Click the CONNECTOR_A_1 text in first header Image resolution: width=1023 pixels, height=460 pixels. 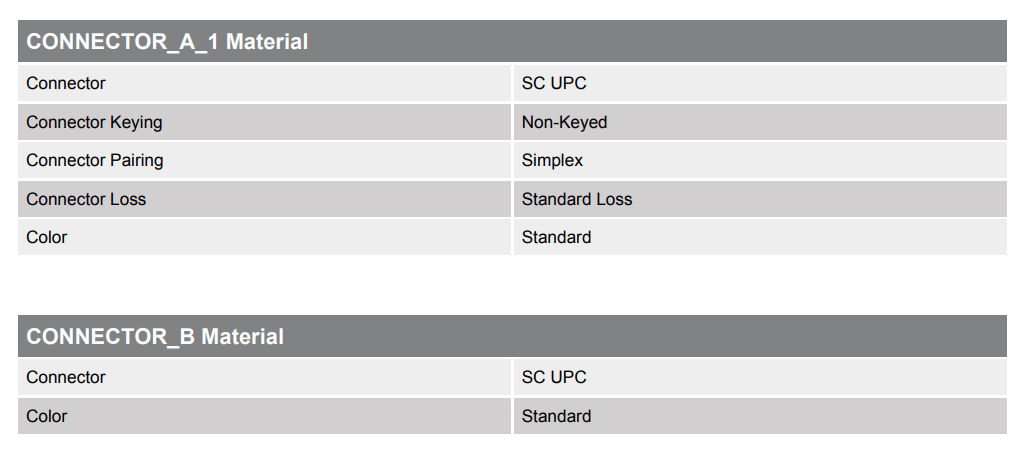pyautogui.click(x=123, y=42)
